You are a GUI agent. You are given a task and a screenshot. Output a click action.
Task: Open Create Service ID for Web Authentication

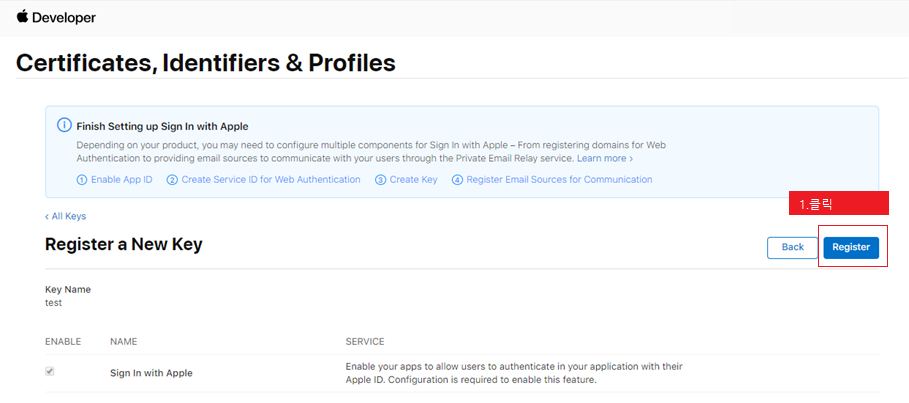point(264,180)
